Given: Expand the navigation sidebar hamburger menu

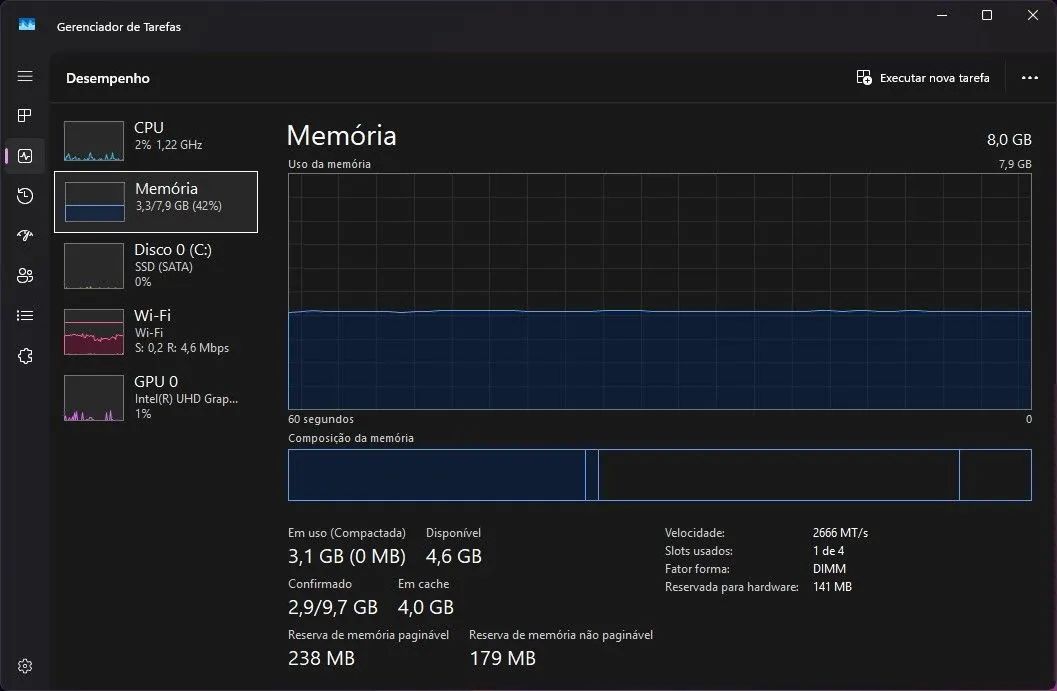Looking at the screenshot, I should tap(24, 75).
